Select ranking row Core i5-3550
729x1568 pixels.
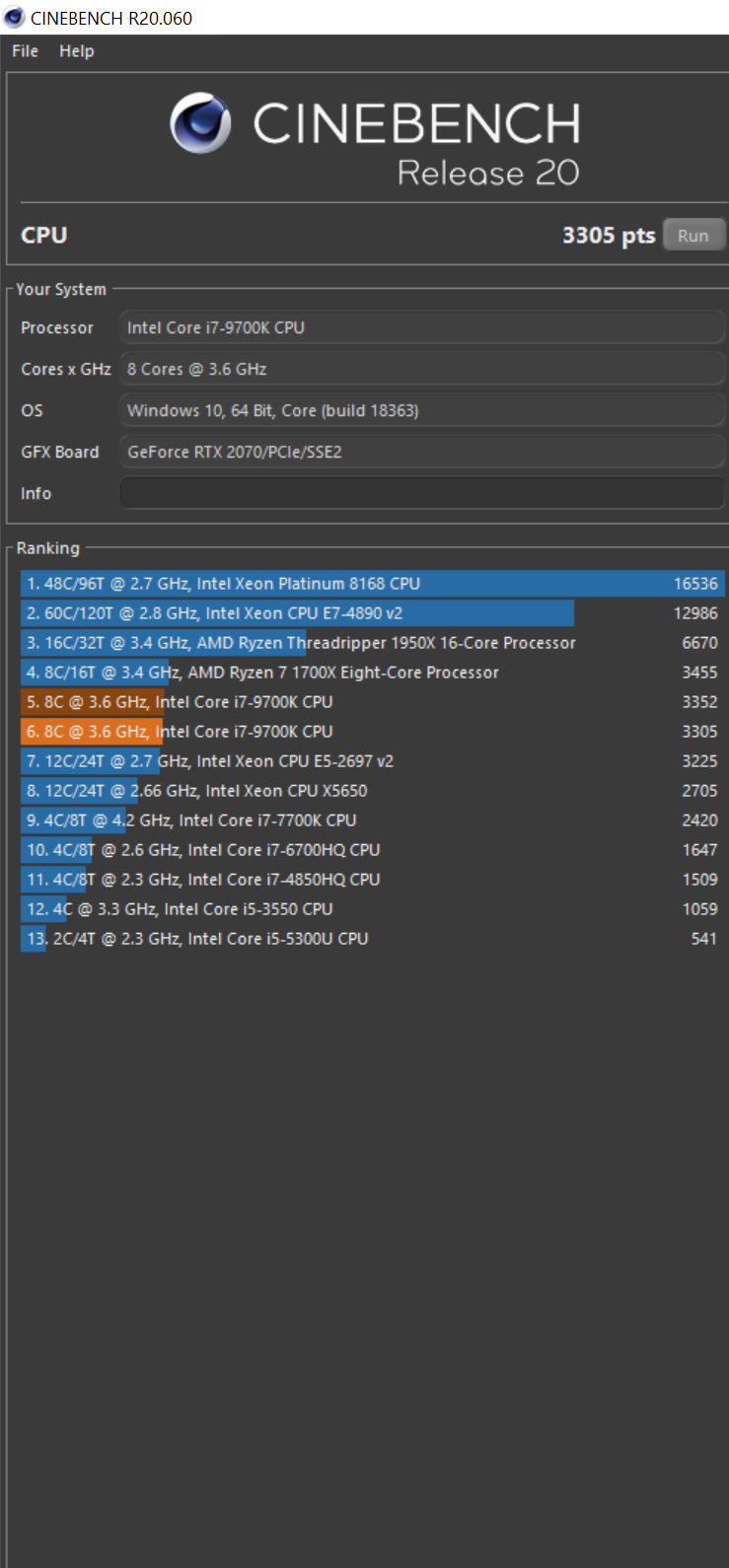coord(373,909)
